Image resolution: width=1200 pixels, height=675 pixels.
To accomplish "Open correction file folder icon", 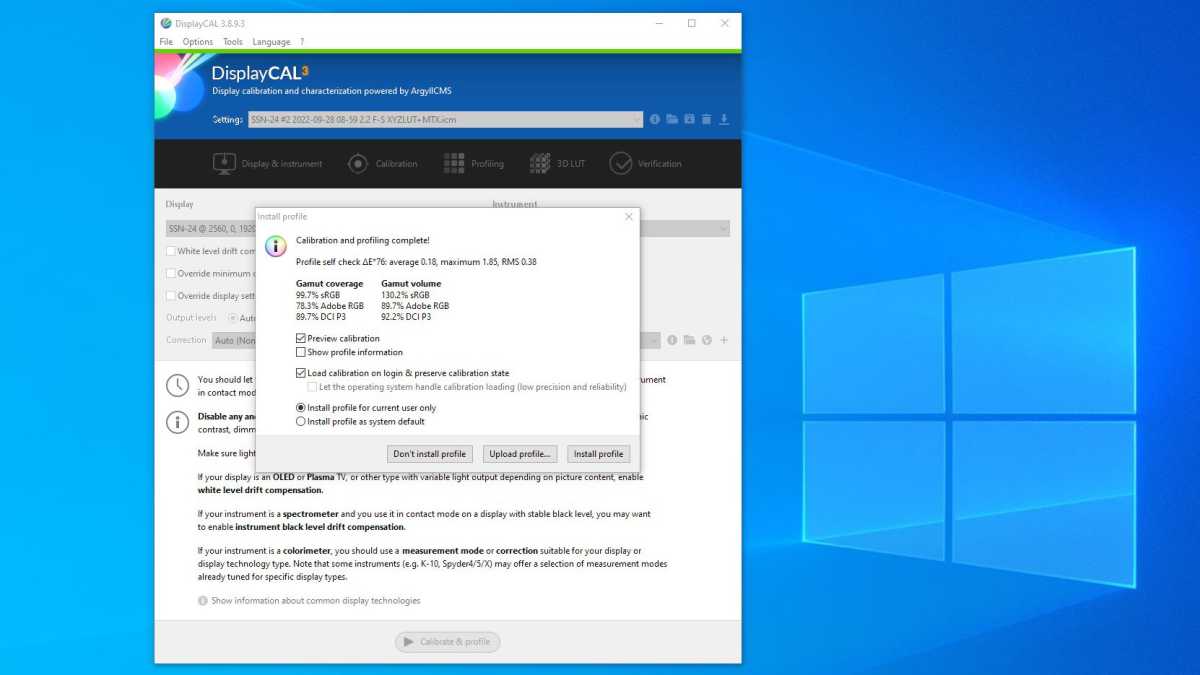I will click(690, 340).
